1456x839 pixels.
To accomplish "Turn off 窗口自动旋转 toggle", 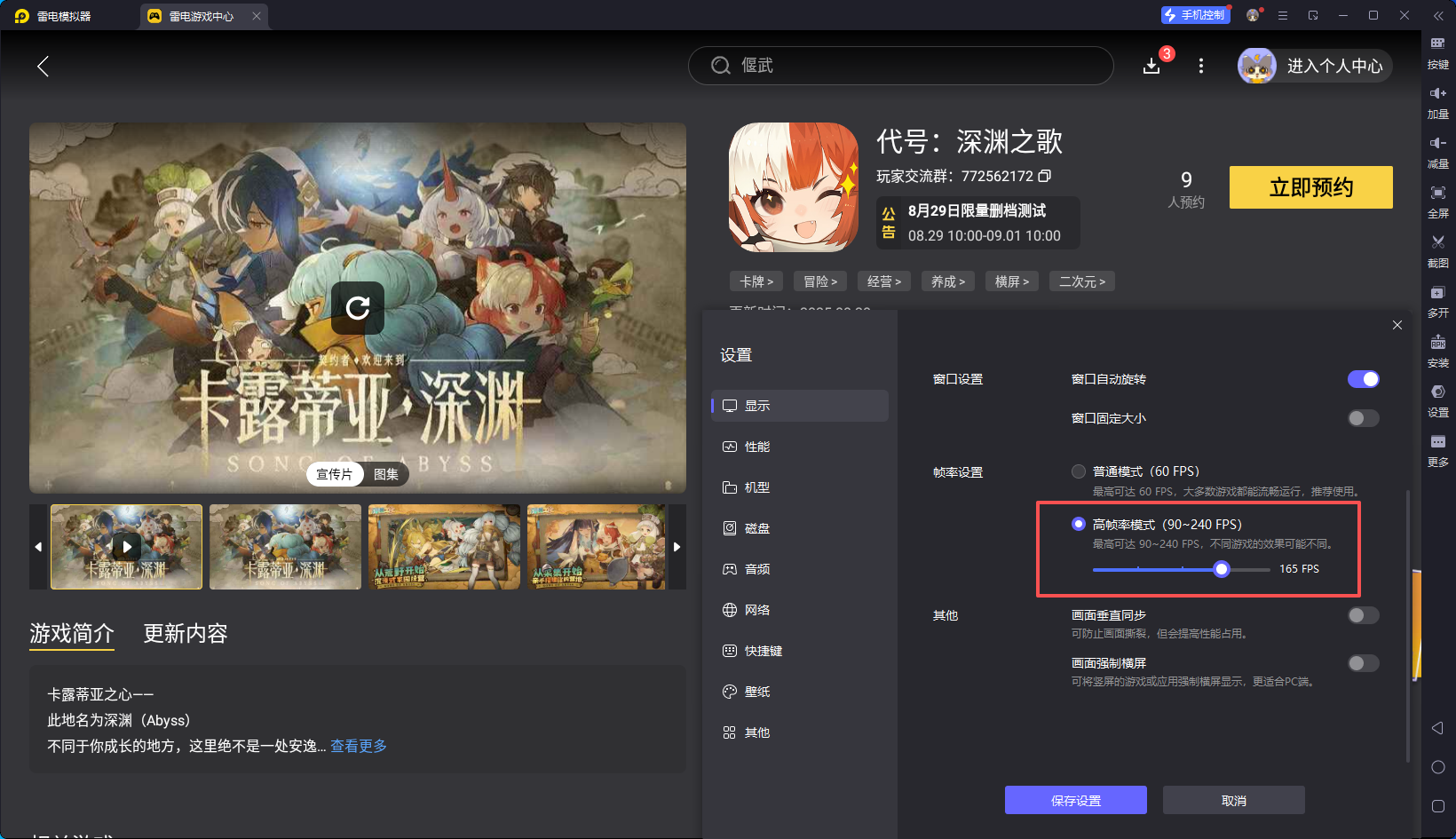I will click(1363, 379).
